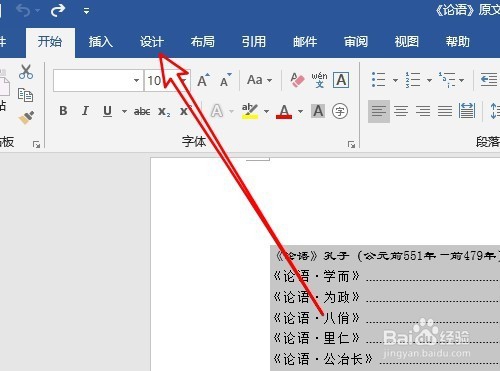Center align text
The height and width of the screenshot is (371, 500).
(x=401, y=111)
